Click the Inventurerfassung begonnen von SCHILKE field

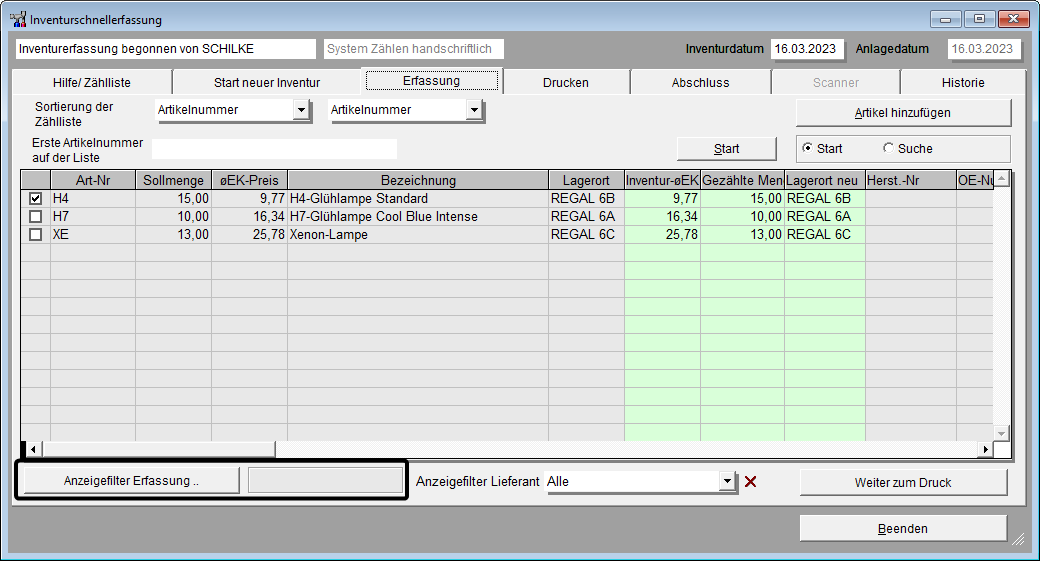166,49
